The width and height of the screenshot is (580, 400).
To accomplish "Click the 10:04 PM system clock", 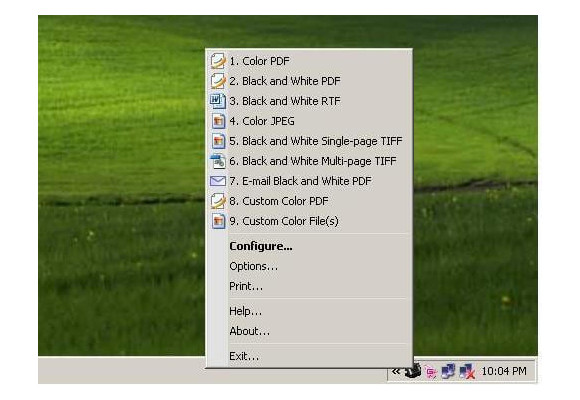I will (504, 371).
